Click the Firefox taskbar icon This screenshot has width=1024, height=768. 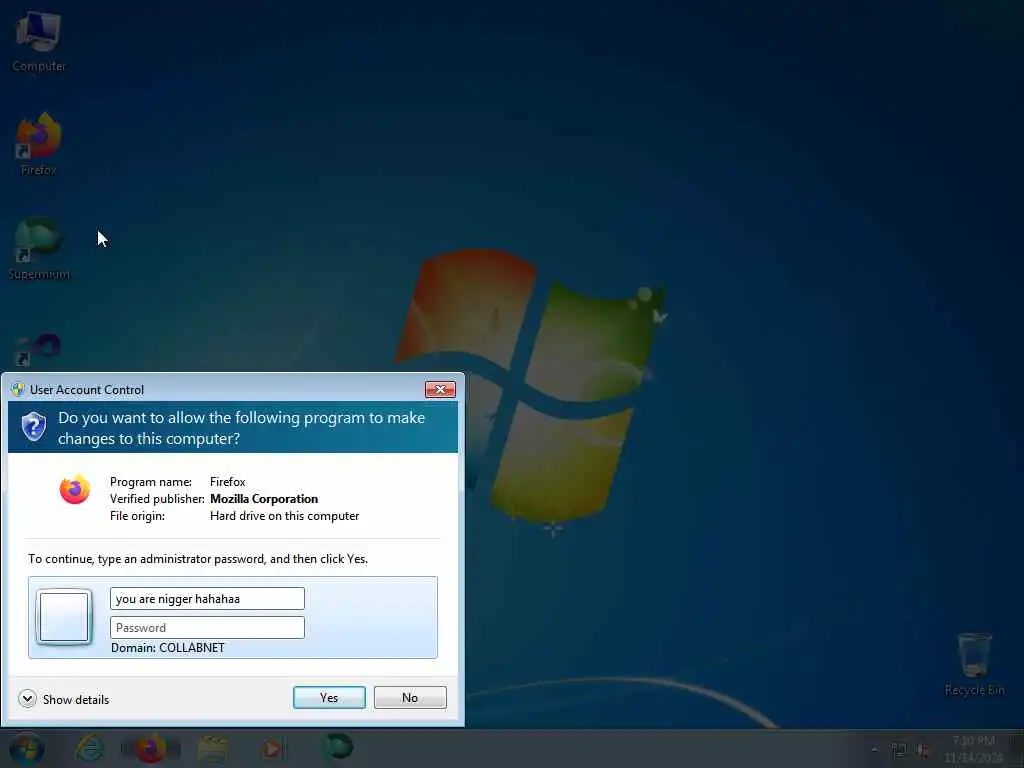[151, 748]
